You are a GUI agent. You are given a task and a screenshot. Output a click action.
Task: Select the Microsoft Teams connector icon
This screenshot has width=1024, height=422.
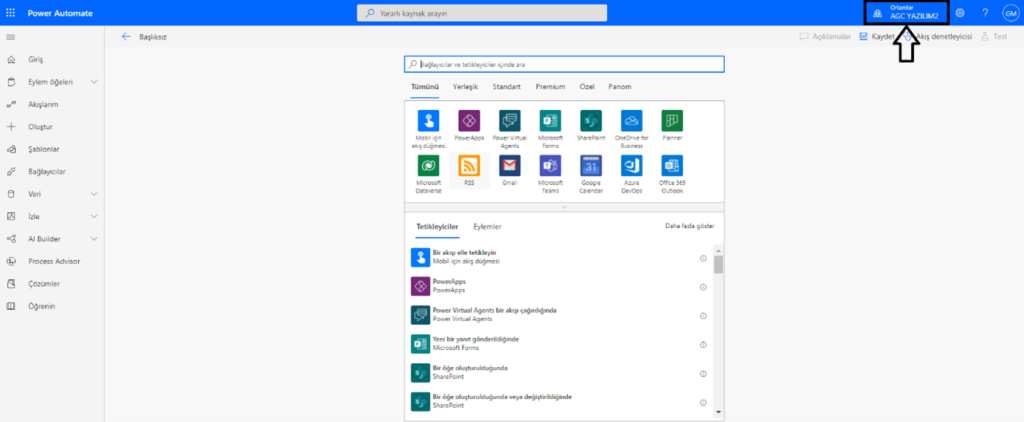coord(550,166)
